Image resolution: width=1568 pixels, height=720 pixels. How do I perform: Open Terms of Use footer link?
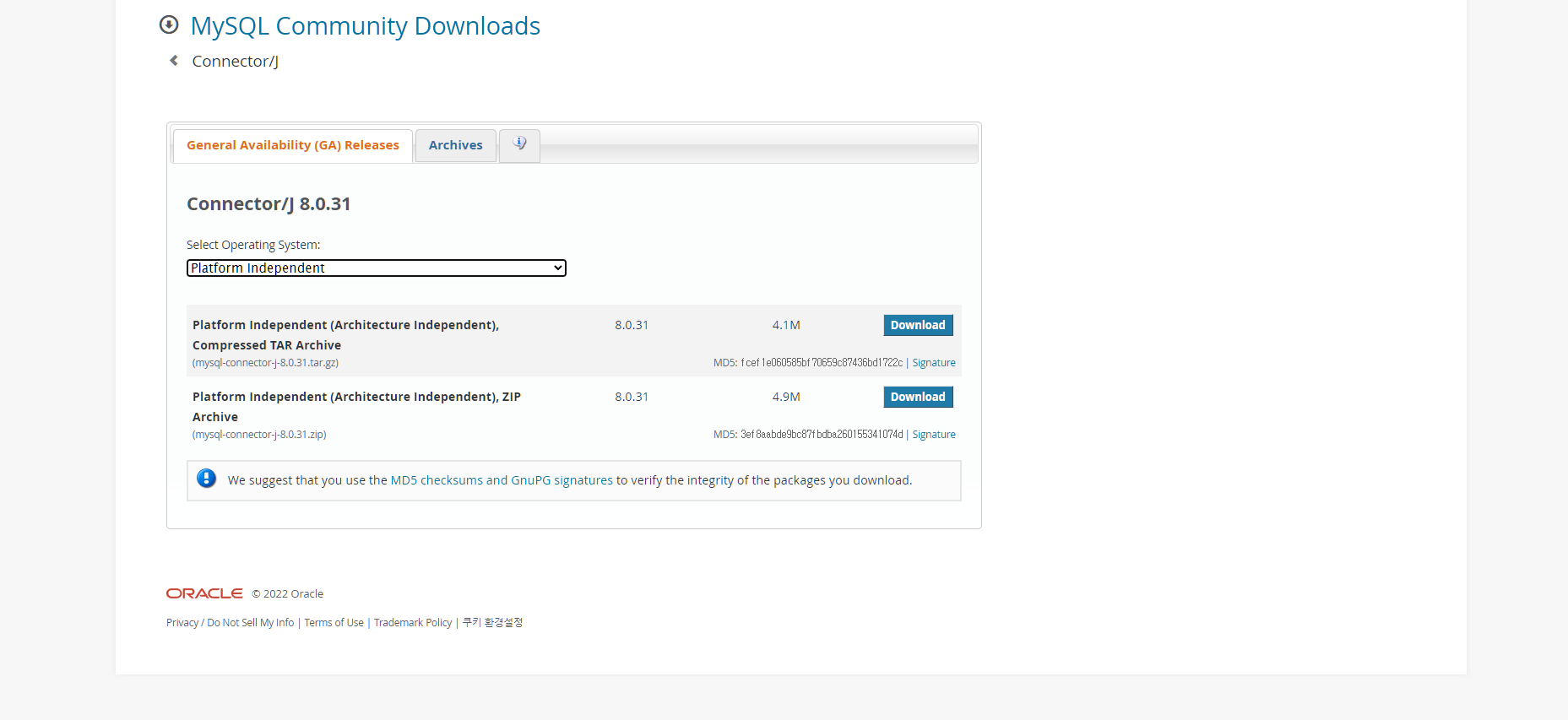[334, 623]
